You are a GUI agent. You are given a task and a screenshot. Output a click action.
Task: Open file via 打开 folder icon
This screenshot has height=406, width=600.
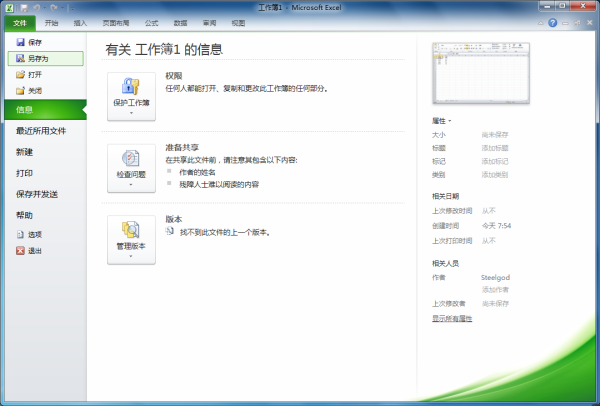click(21, 75)
